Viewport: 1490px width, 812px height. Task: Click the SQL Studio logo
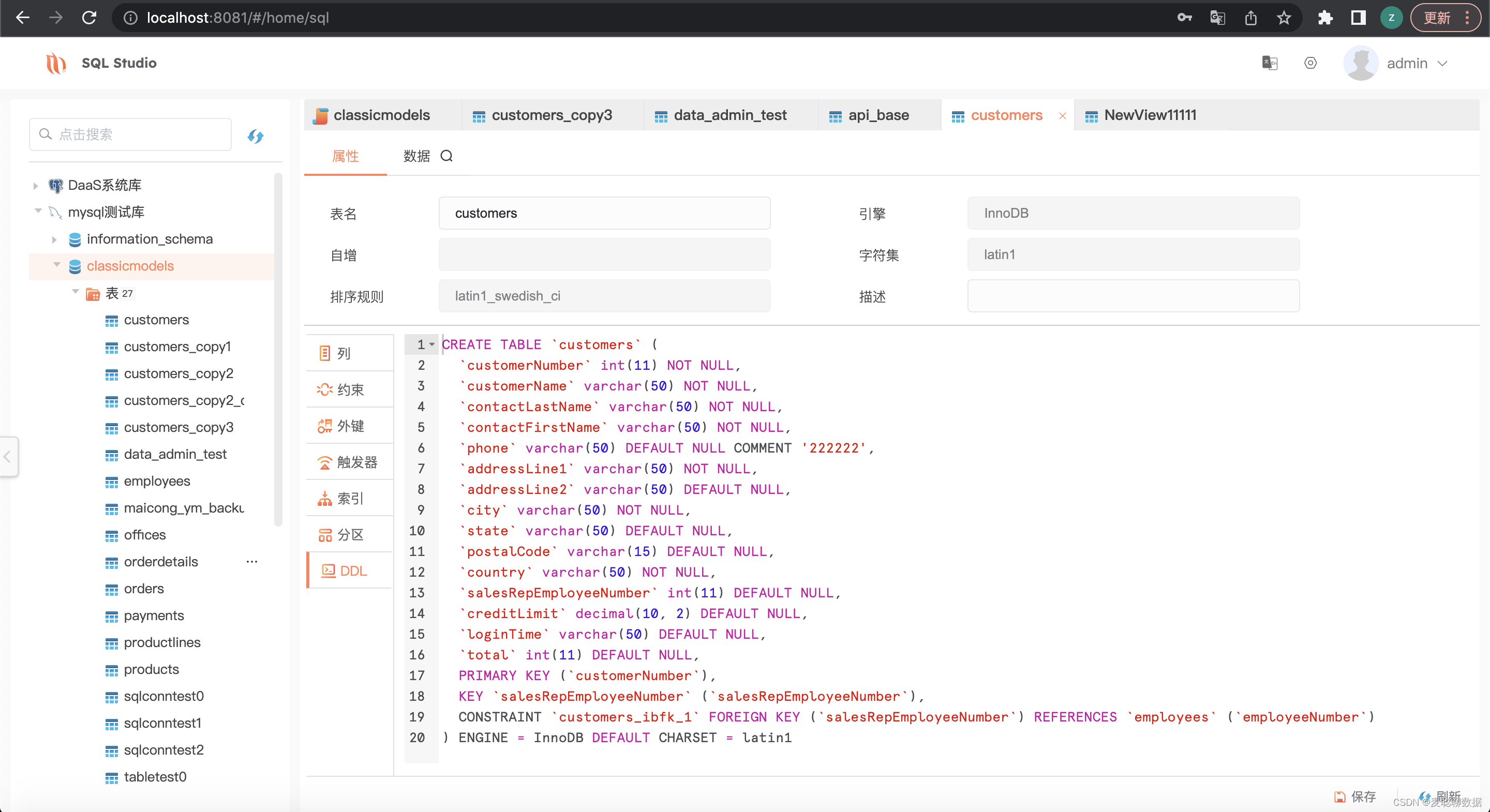click(56, 63)
